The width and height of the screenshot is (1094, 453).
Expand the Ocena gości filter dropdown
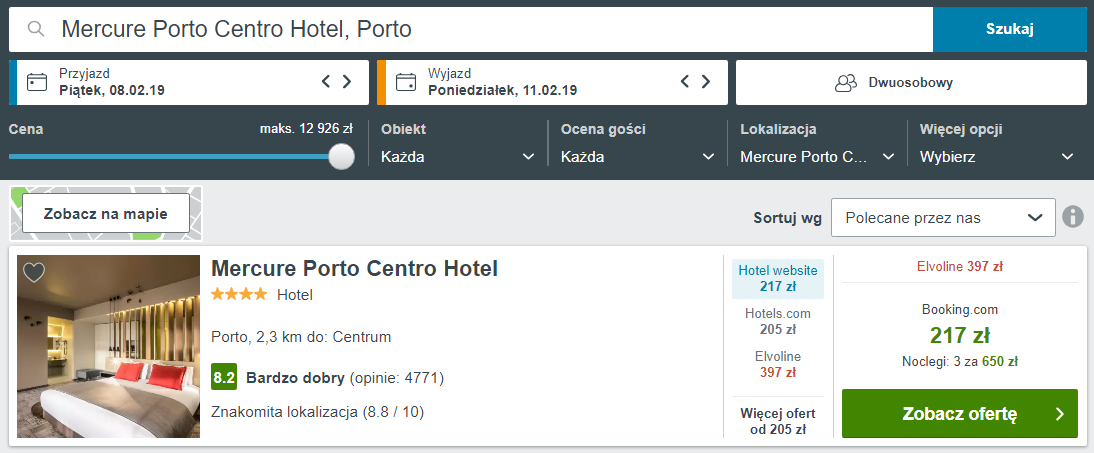tap(637, 157)
